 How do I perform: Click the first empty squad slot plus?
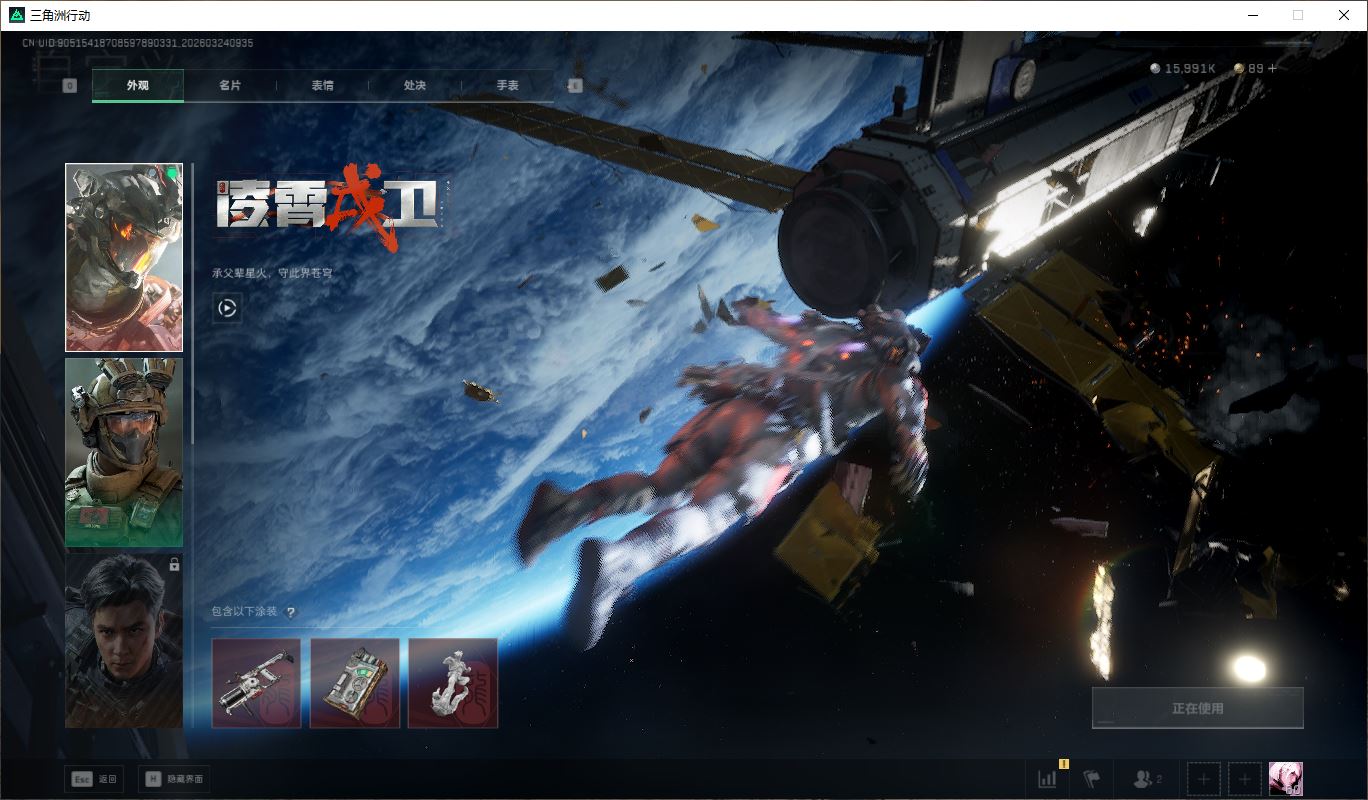click(1204, 779)
